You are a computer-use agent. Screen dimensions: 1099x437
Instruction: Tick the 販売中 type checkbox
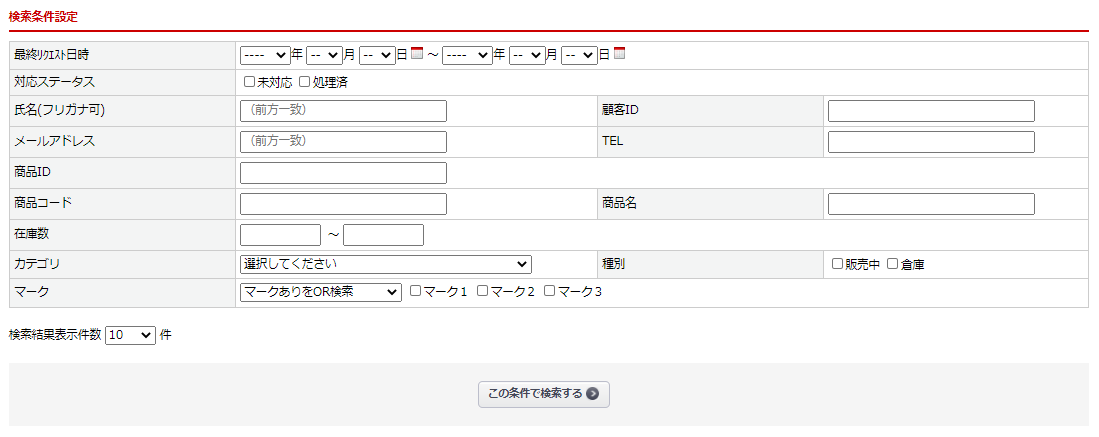point(838,264)
